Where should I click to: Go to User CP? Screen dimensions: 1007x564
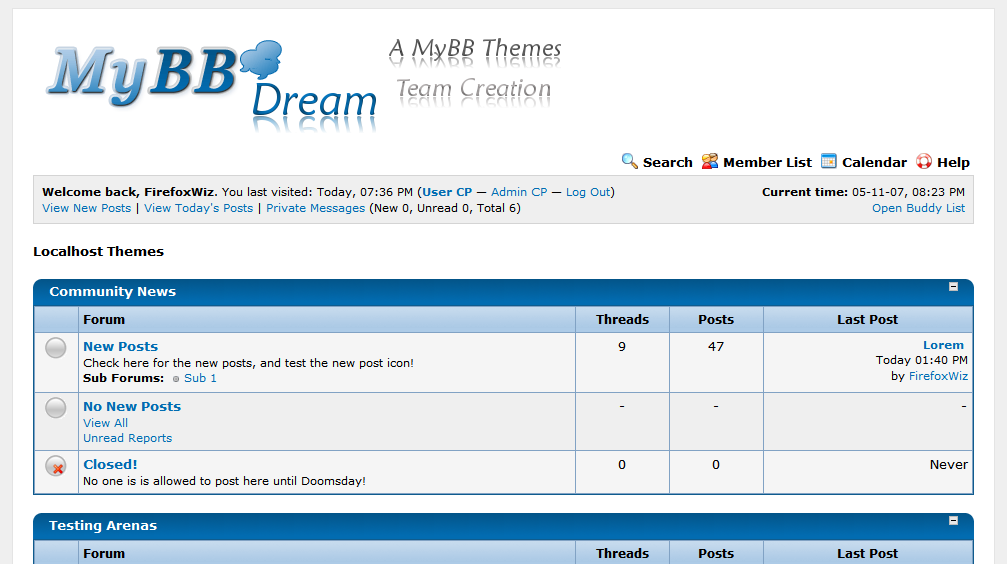pos(447,192)
